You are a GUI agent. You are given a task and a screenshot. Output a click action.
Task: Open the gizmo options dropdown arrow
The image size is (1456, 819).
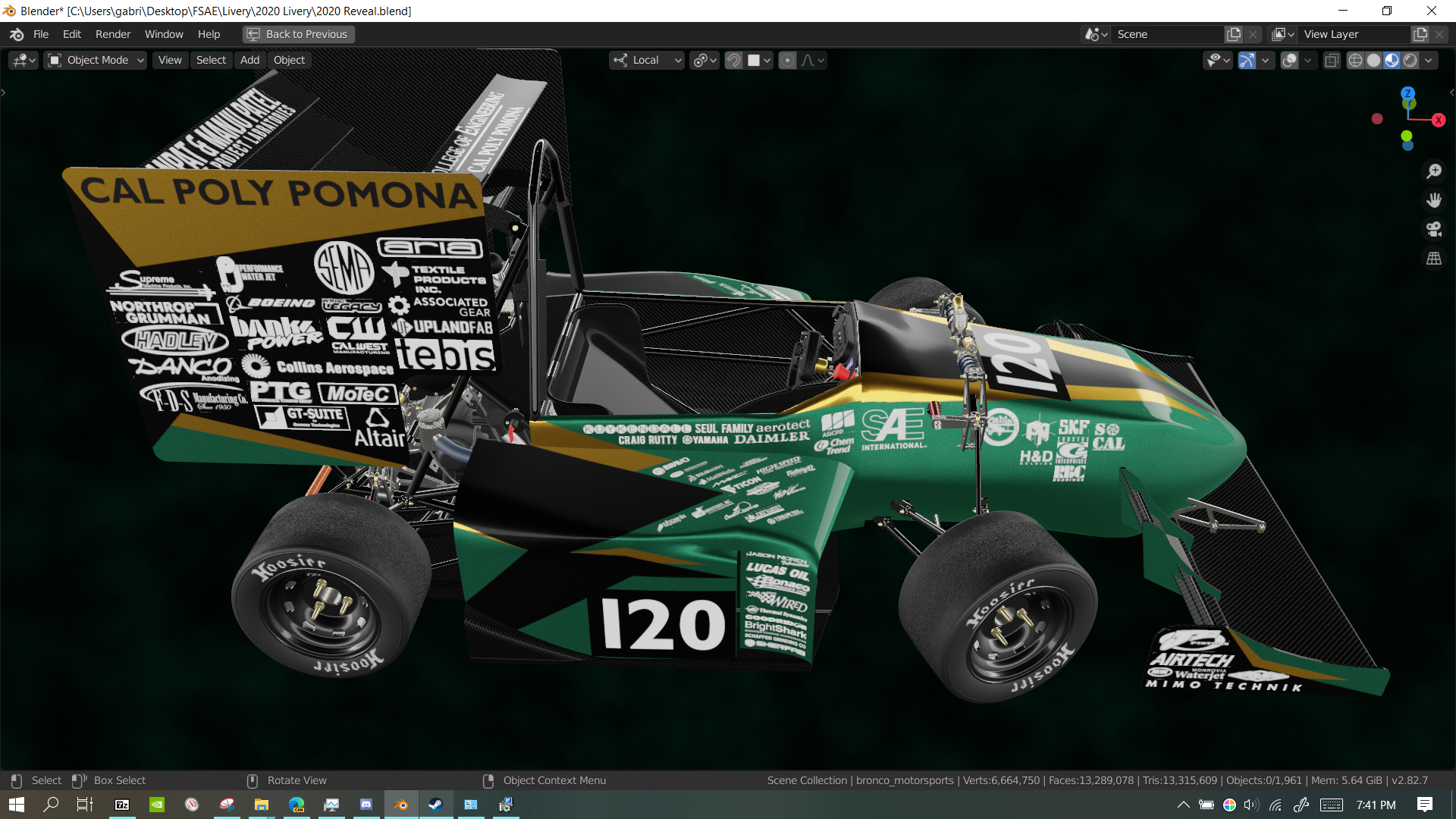(x=1265, y=60)
